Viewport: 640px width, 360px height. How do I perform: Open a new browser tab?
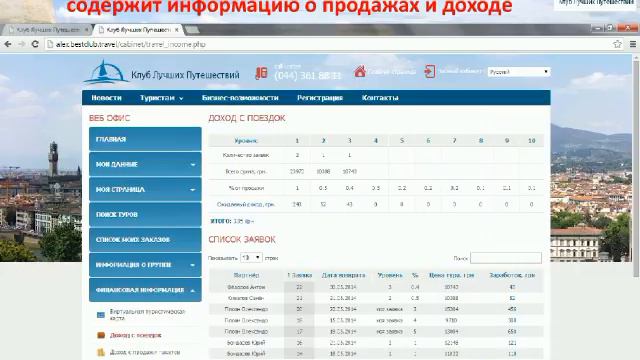click(x=192, y=30)
